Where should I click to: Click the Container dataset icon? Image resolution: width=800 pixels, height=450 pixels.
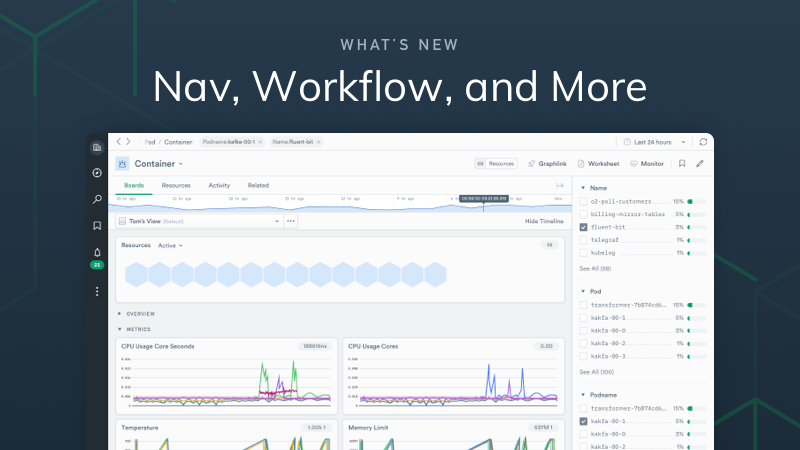(x=122, y=164)
